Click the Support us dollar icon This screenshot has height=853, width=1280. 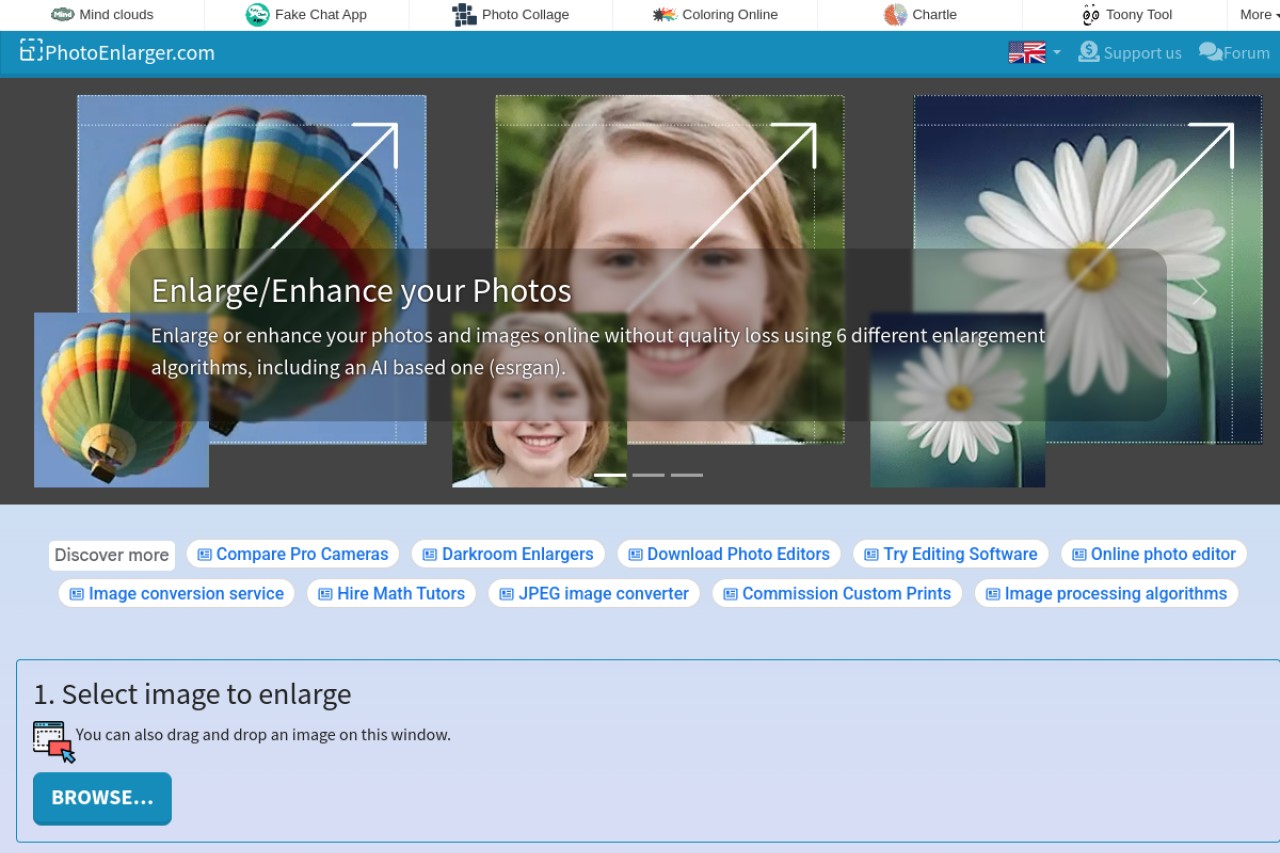tap(1089, 52)
